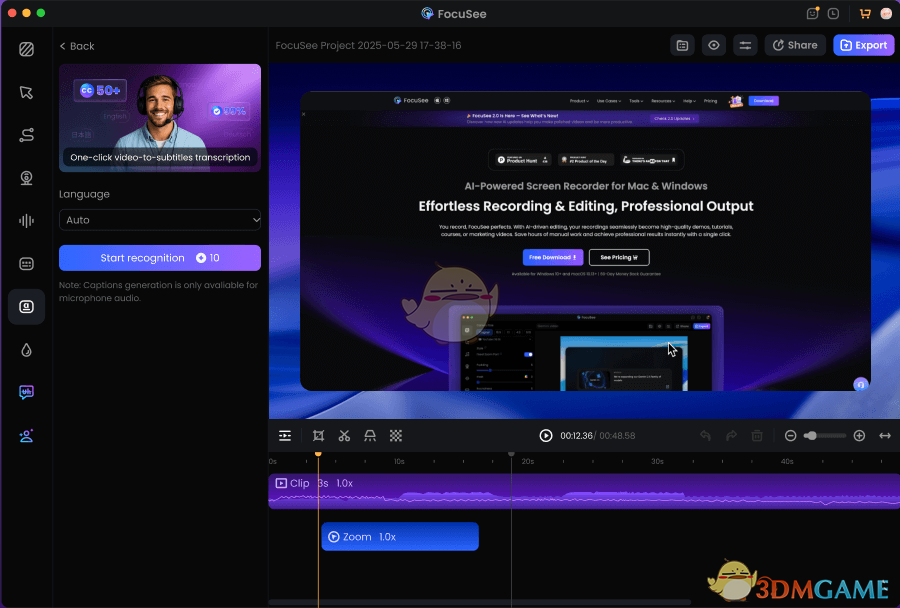Toggle preview with the eye icon
Screen dimensions: 900x608
click(x=713, y=45)
